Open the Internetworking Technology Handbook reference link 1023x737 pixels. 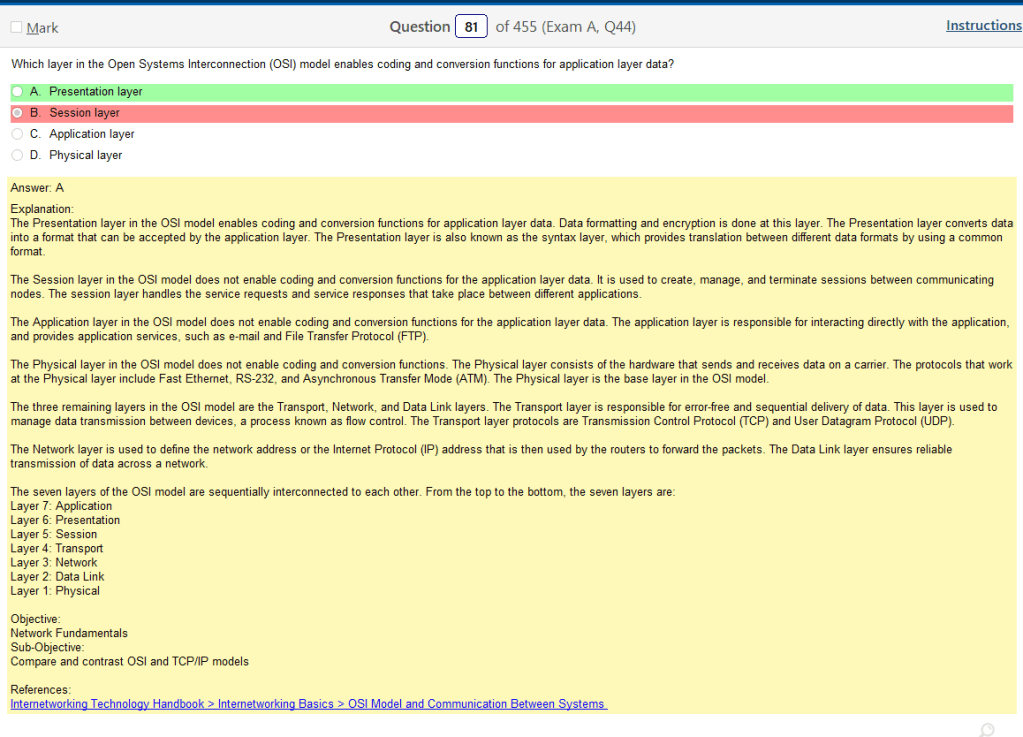[308, 704]
